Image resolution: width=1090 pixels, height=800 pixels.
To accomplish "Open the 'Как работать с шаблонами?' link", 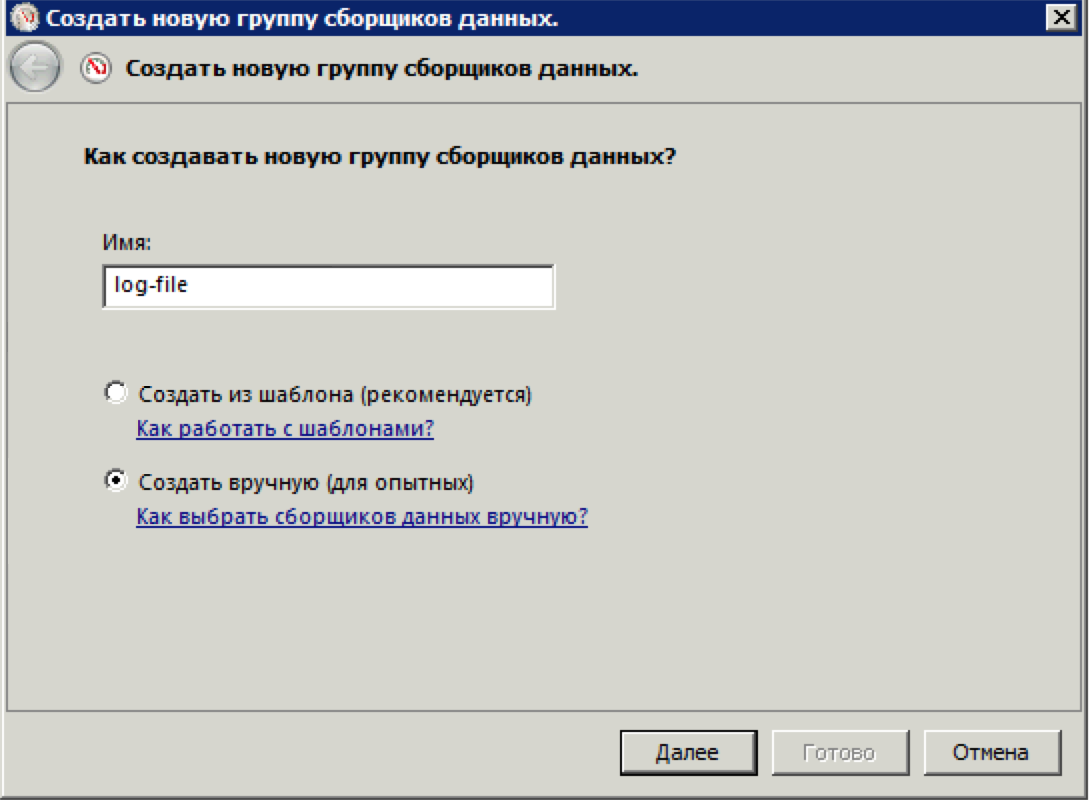I will point(285,429).
